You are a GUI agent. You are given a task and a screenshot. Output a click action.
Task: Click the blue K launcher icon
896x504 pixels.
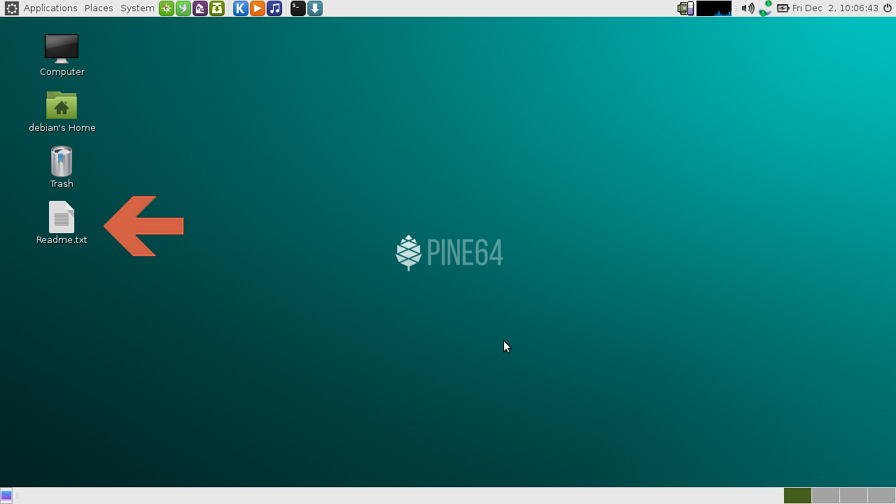click(240, 8)
